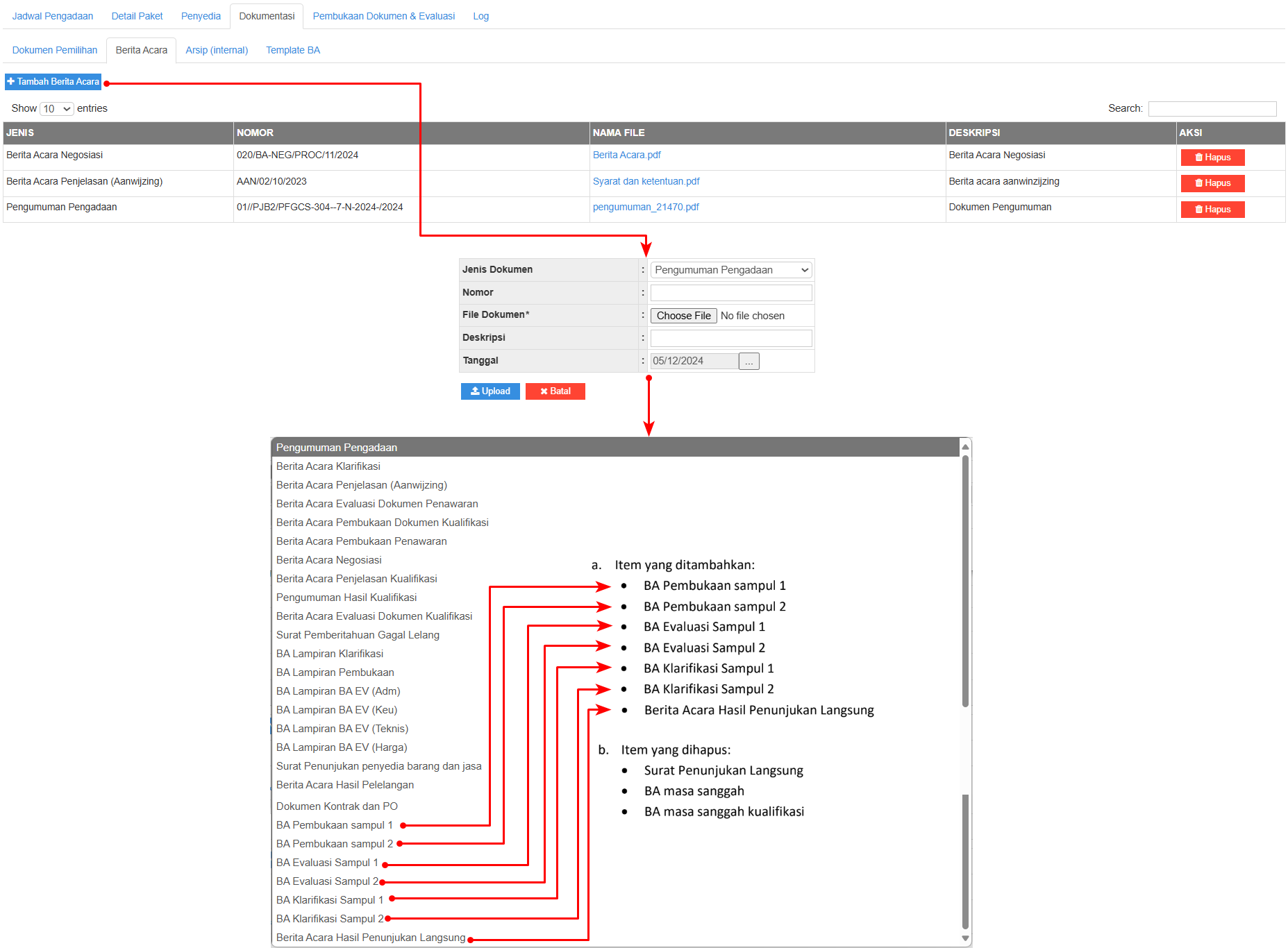
Task: Switch to the Detail Paket tab
Action: tap(137, 16)
